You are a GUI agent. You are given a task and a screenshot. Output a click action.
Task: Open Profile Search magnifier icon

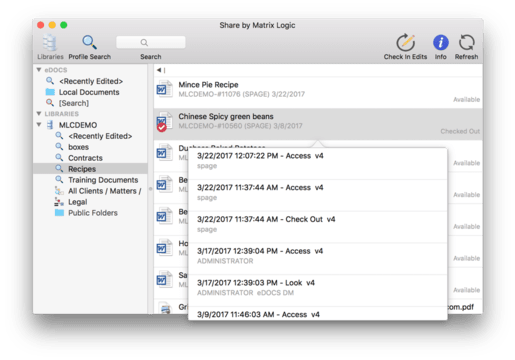(89, 43)
